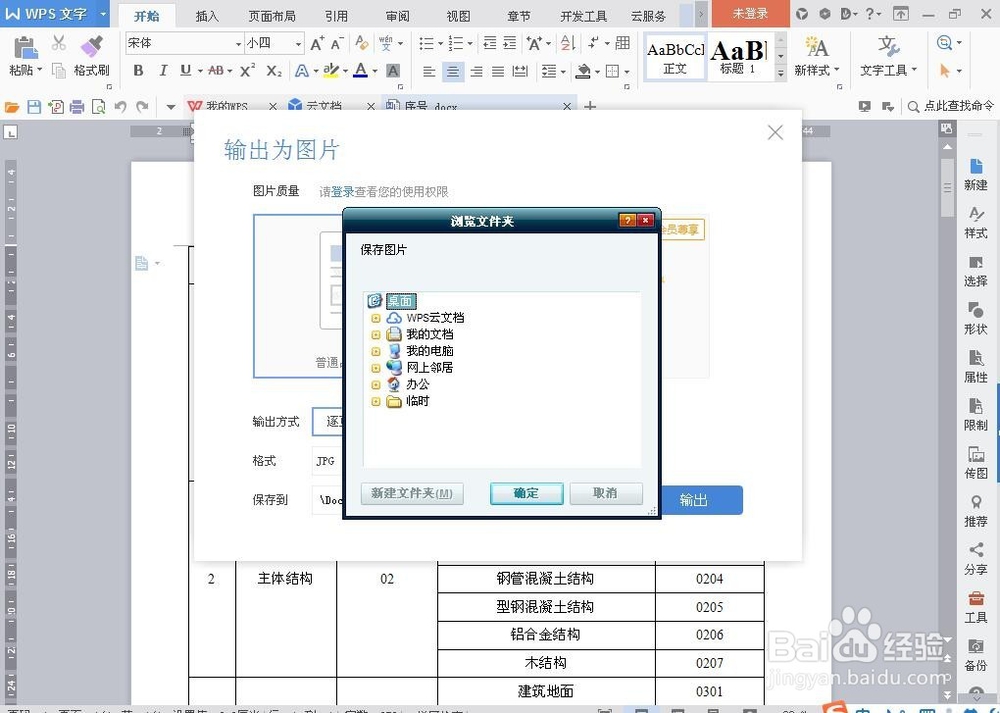Click the 新建文件夹 button
This screenshot has width=1000, height=713.
(411, 493)
